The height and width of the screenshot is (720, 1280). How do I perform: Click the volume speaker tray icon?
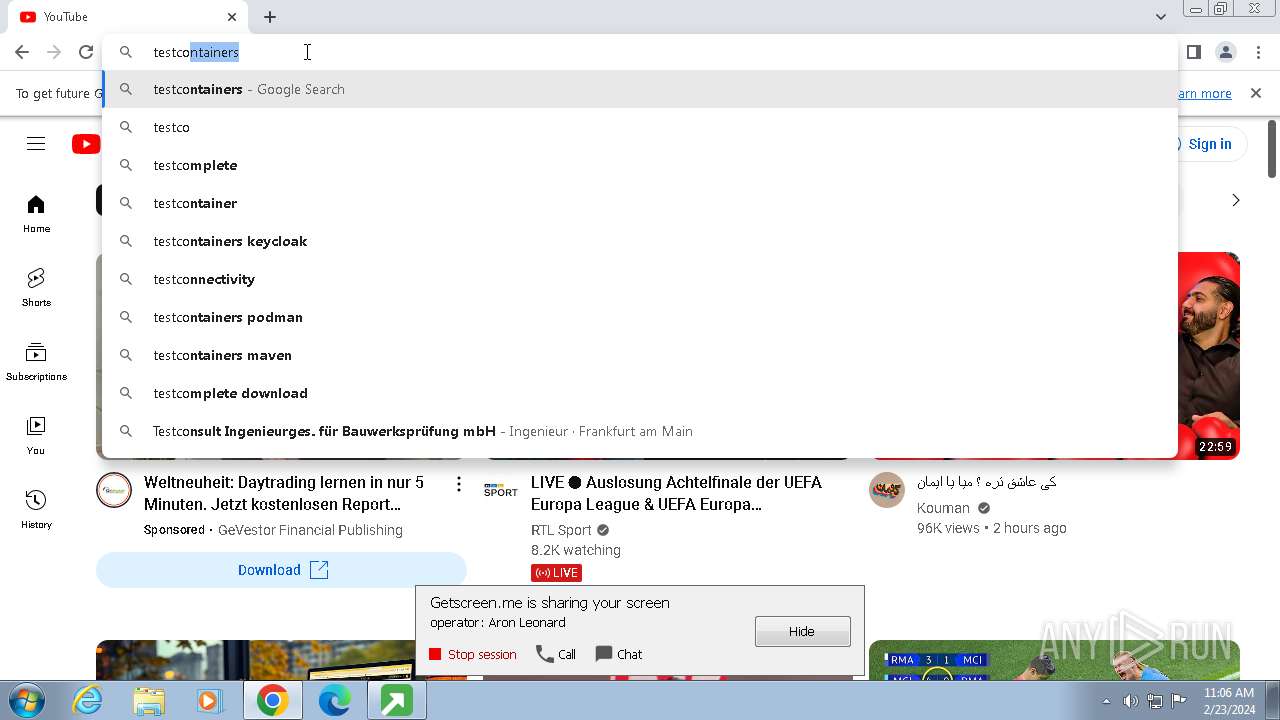coord(1131,701)
